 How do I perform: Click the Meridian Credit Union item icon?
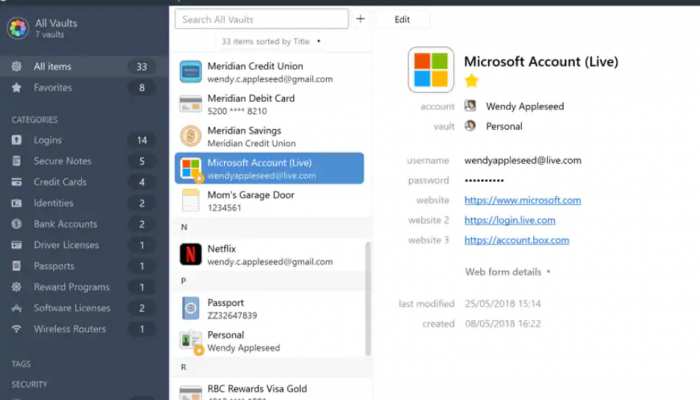(191, 72)
